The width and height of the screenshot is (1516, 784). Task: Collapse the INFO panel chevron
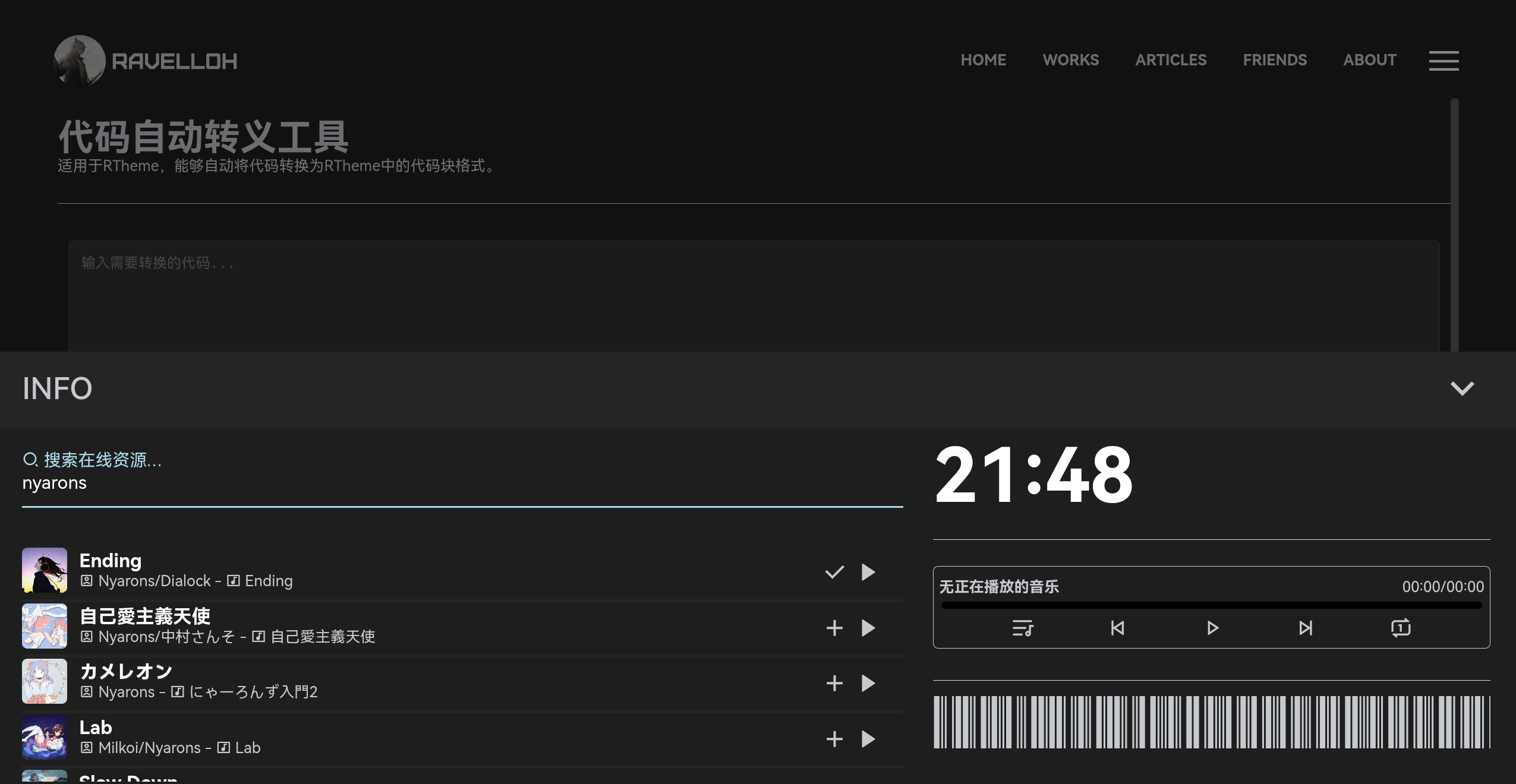[x=1462, y=388]
